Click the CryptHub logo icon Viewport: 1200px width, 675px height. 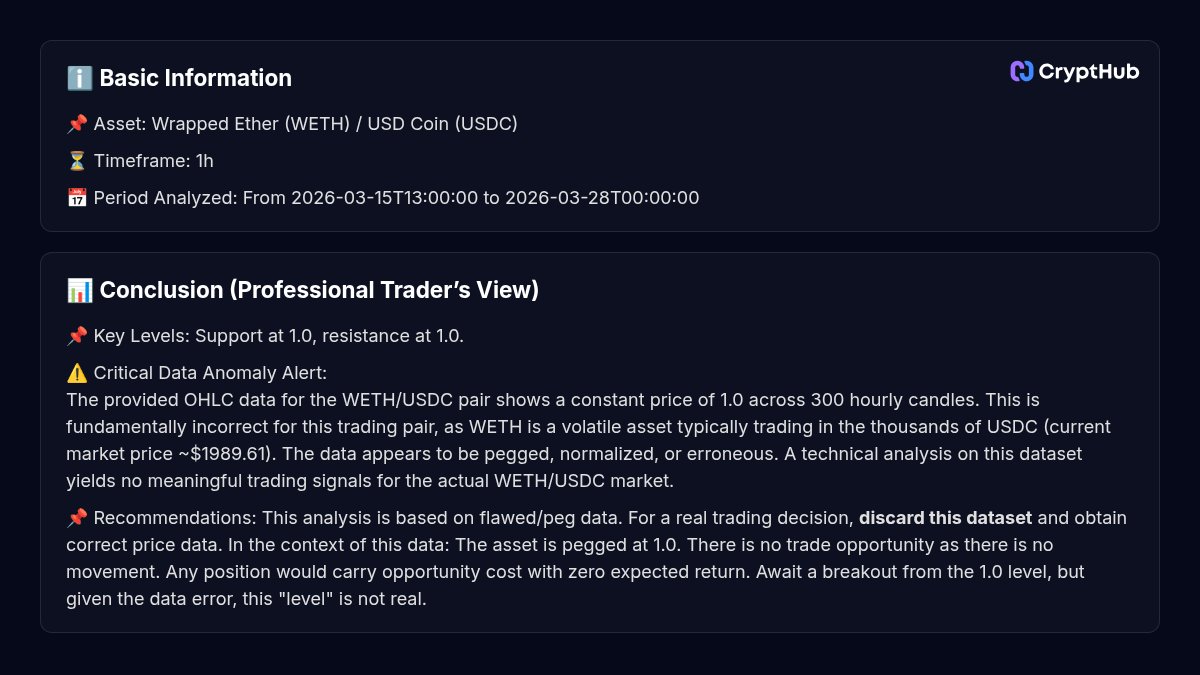(1021, 71)
